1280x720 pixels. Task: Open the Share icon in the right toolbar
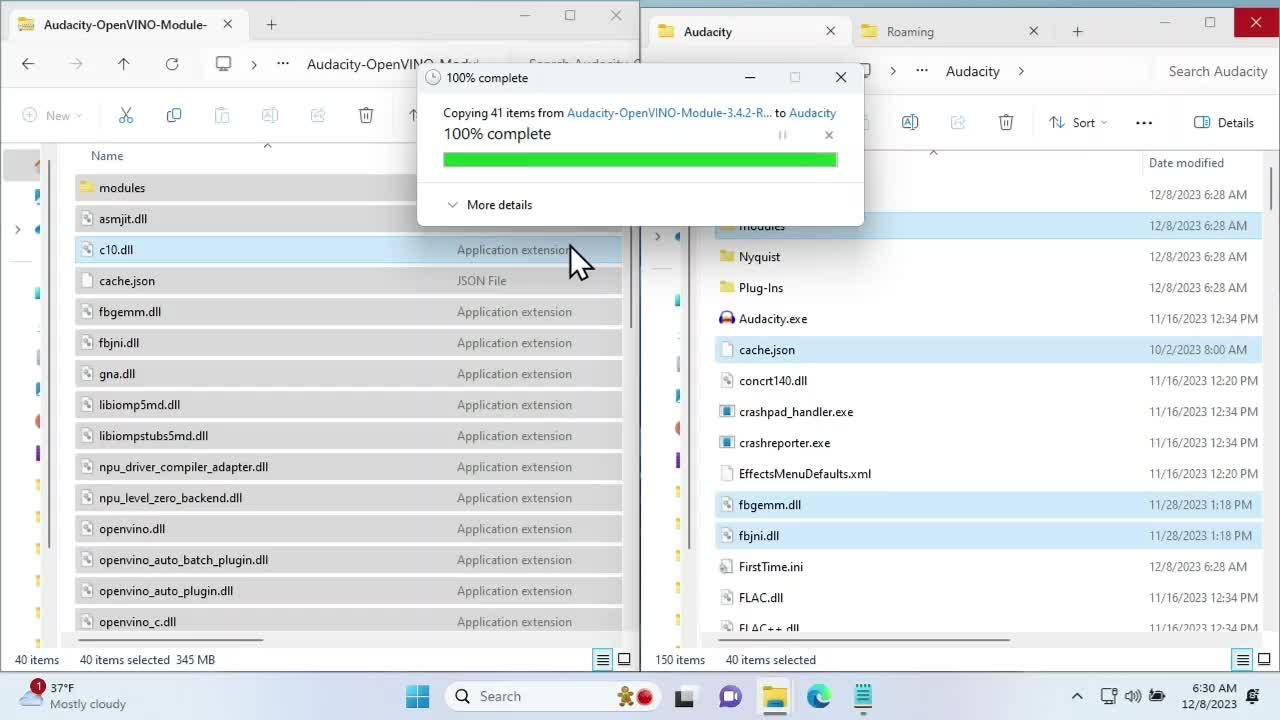coord(958,121)
